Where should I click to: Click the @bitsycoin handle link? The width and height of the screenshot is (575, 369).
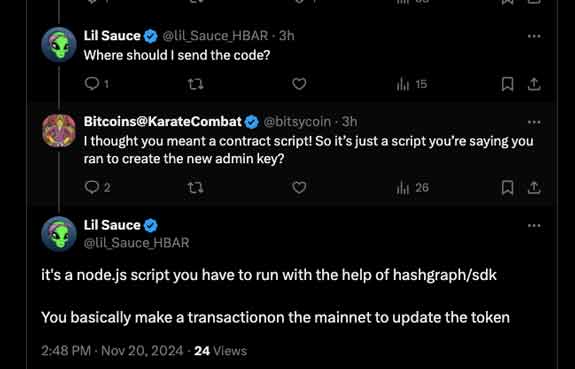[x=297, y=122]
